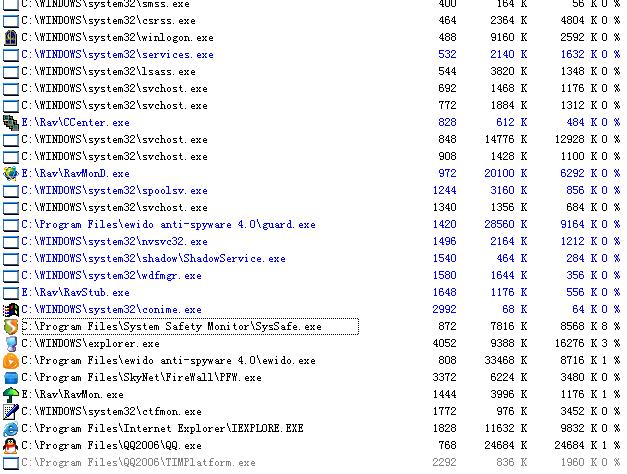This screenshot has width=627, height=474.
Task: Click the ShadowService.exe window icon
Action: pos(10,259)
